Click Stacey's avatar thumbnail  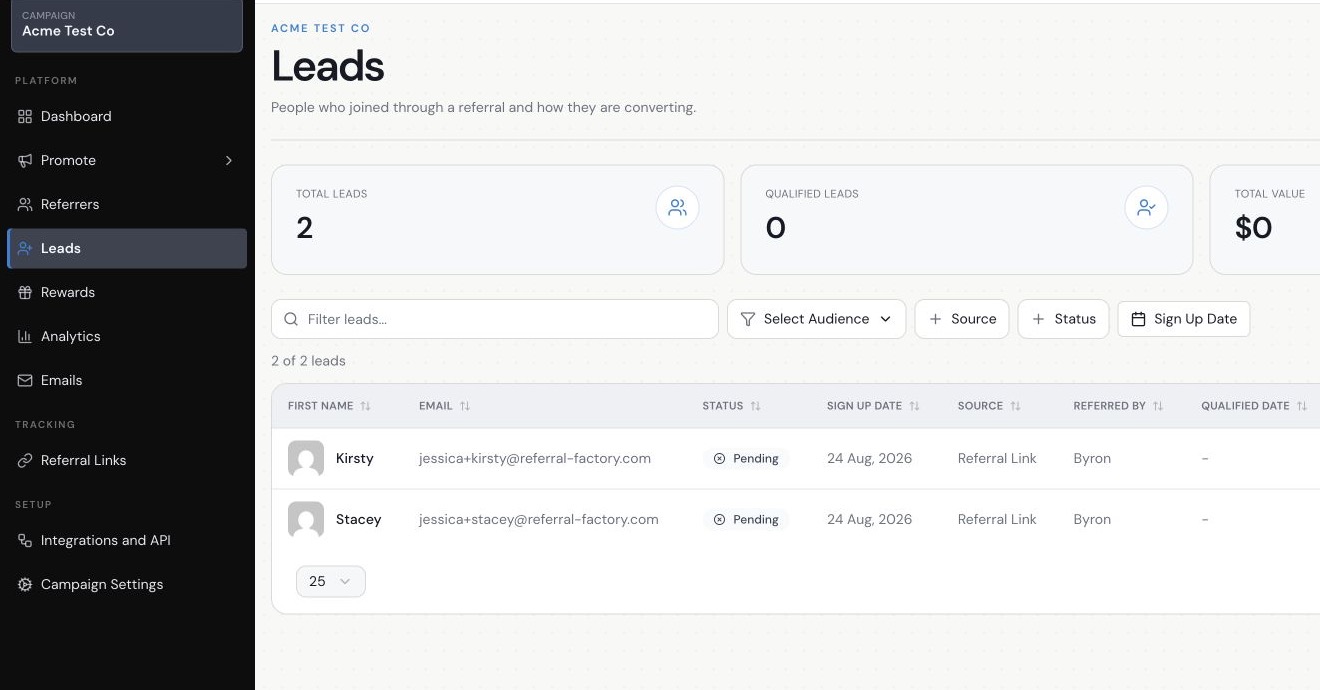point(306,519)
